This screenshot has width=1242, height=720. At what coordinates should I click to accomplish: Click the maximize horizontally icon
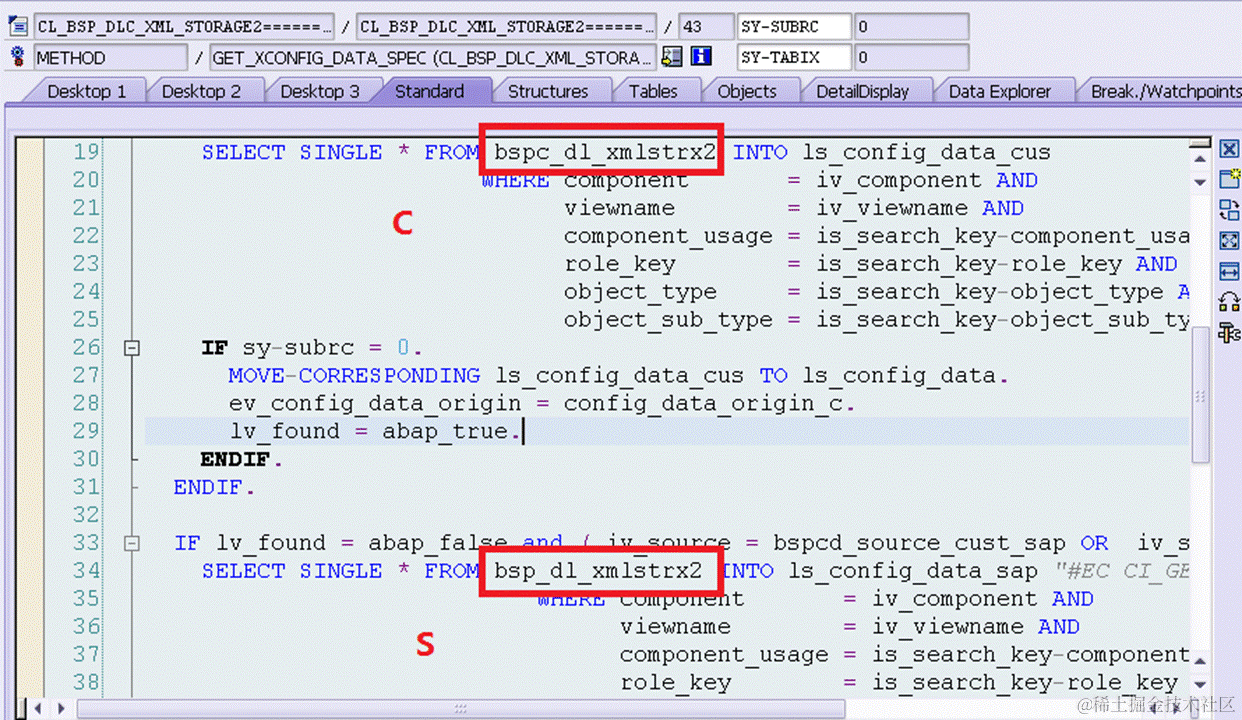coord(1229,272)
